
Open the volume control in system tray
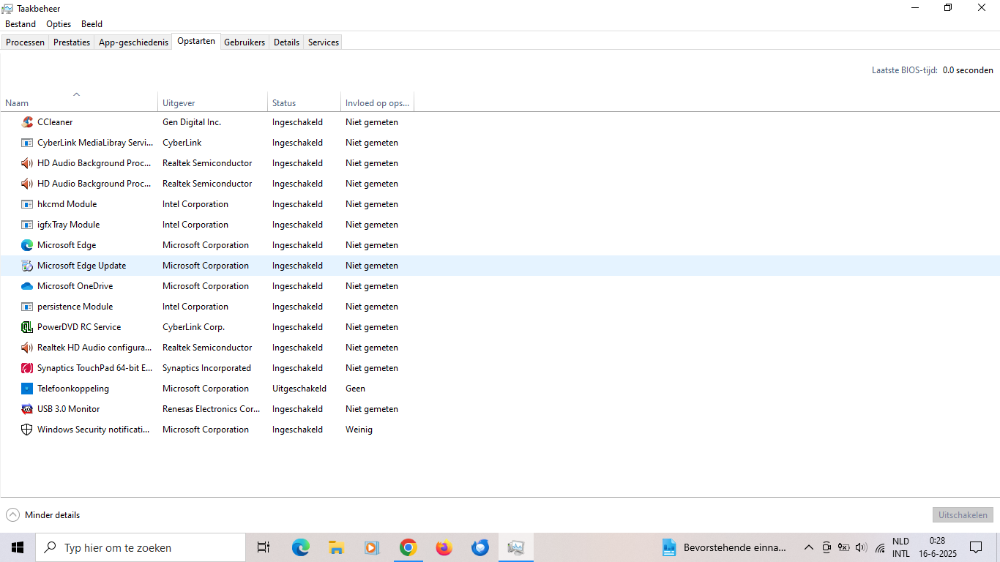(861, 547)
